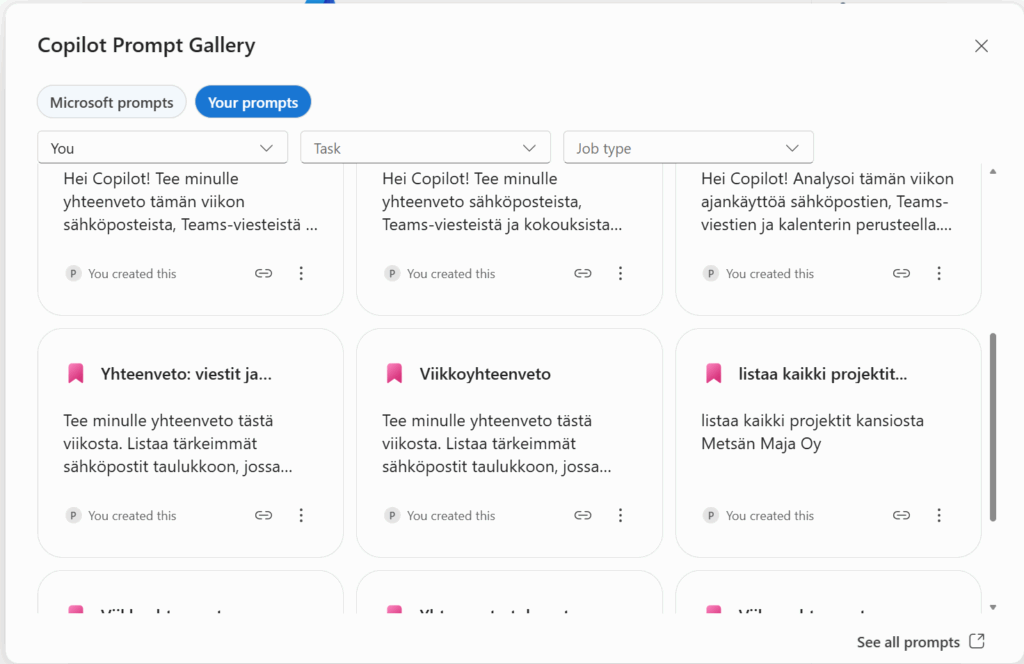Copy link for 'listaa kaikki projektit...' prompt
1024x664 pixels.
(901, 515)
